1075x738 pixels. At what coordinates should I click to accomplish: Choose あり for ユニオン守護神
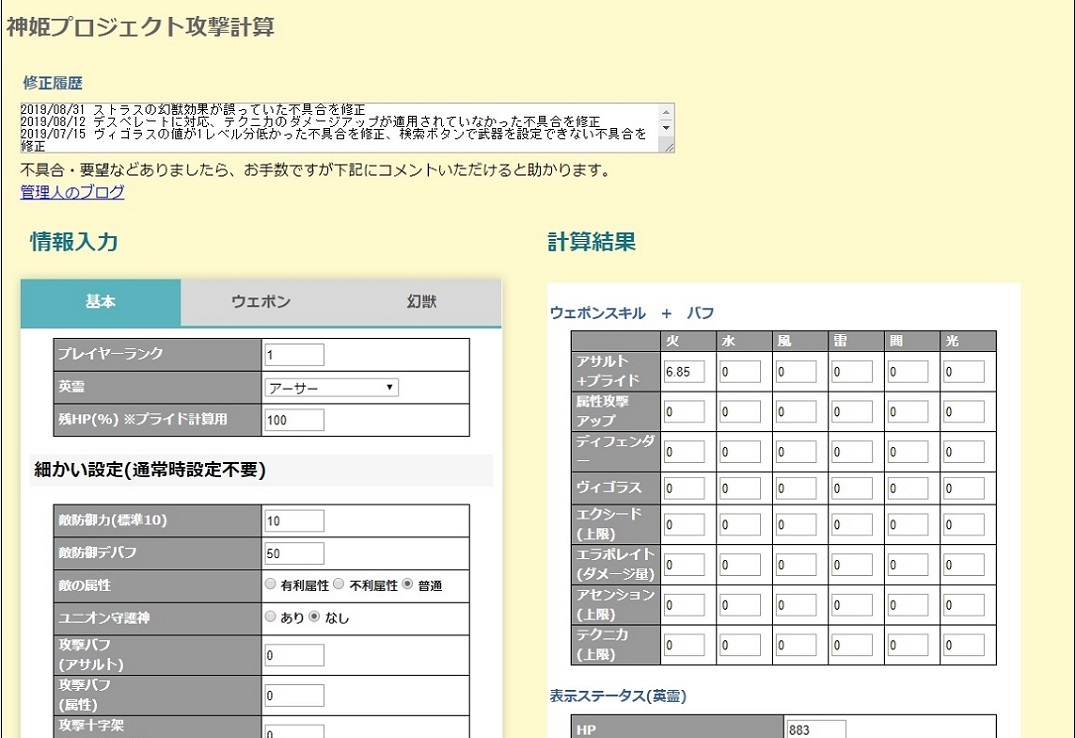point(270,617)
